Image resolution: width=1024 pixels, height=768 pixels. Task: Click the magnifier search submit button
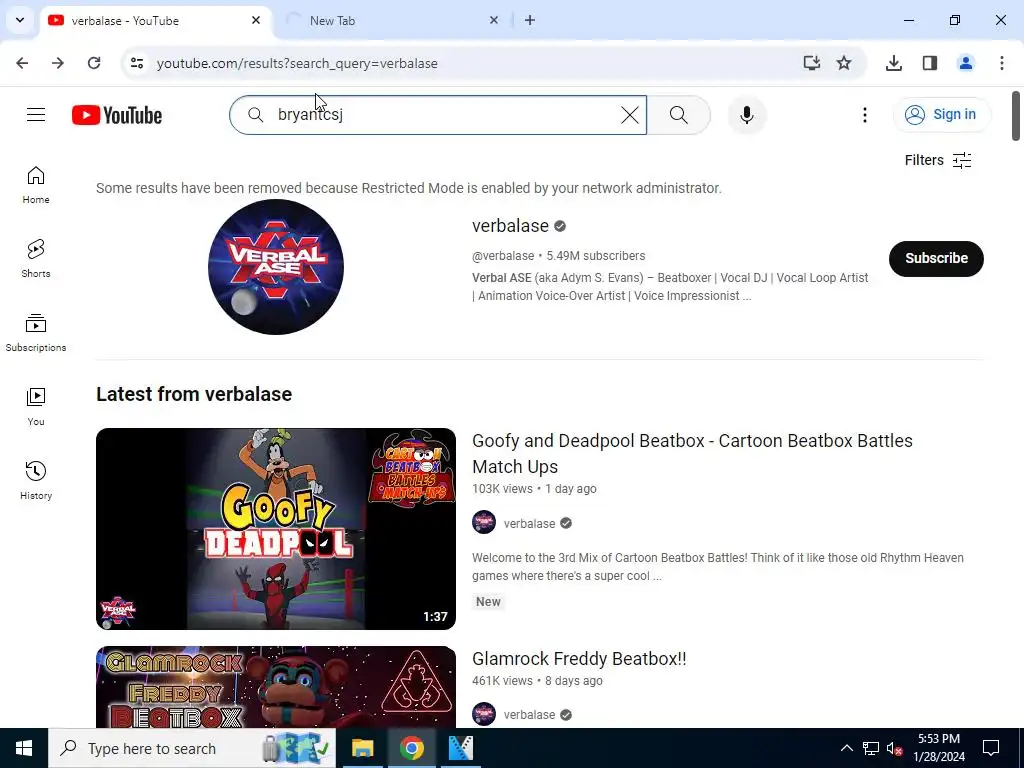click(679, 115)
